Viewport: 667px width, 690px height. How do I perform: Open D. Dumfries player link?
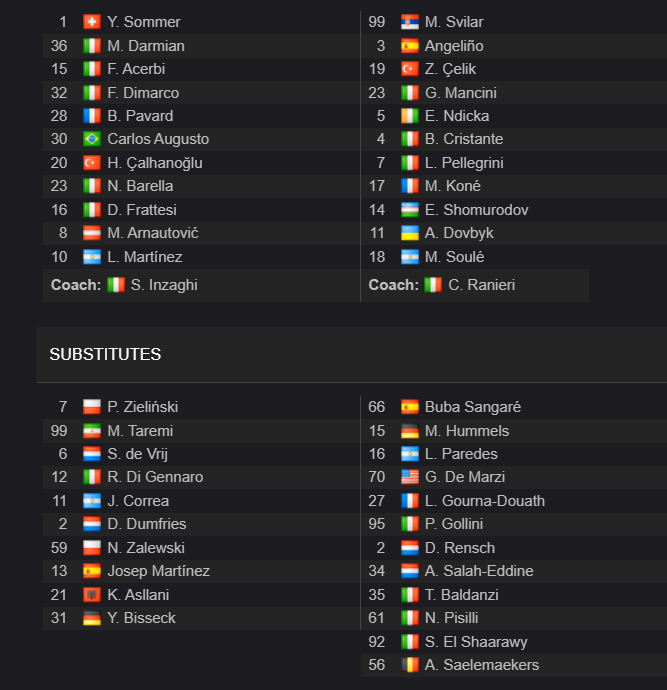coord(147,524)
